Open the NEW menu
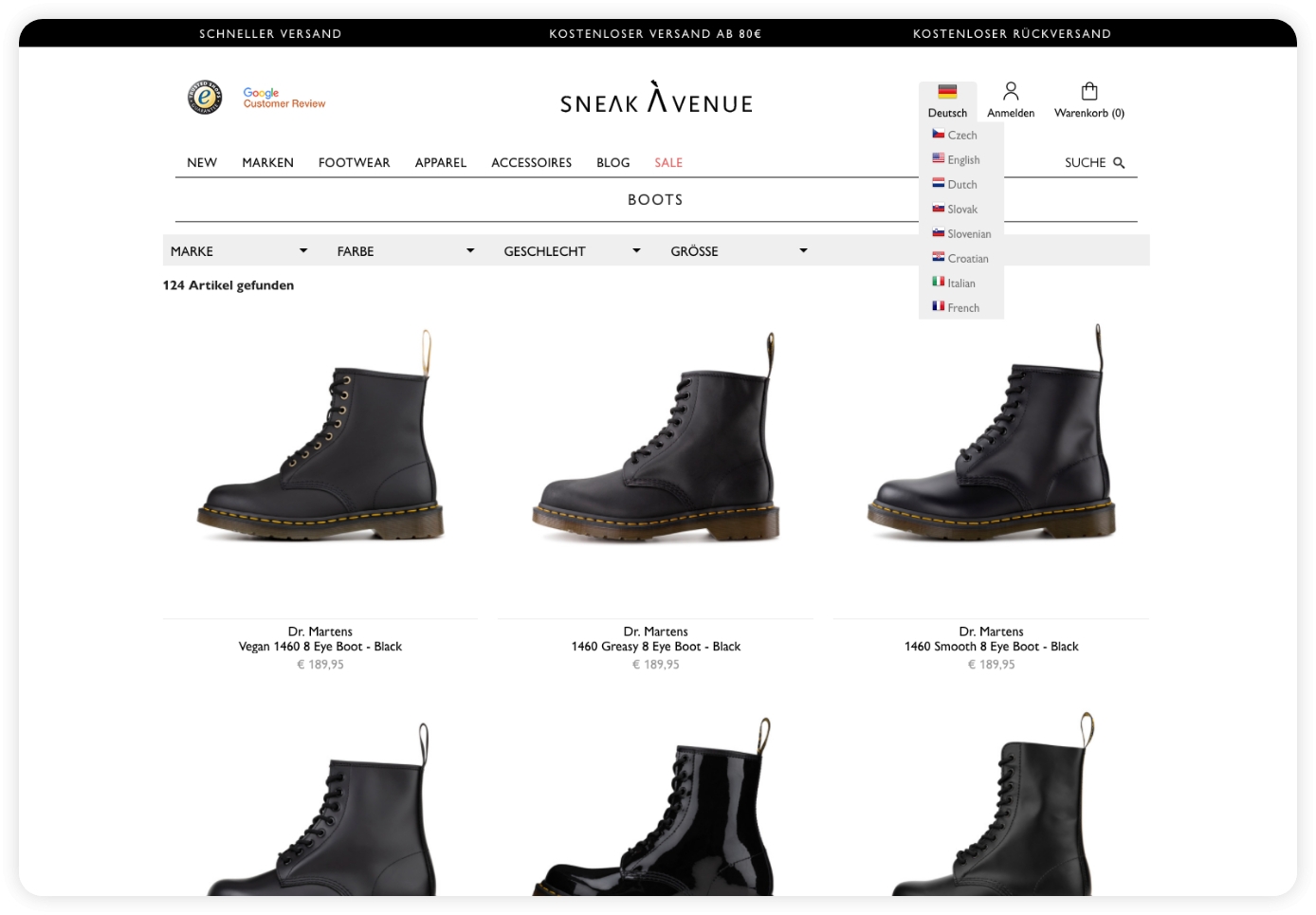This screenshot has height=915, width=1316. coord(202,163)
